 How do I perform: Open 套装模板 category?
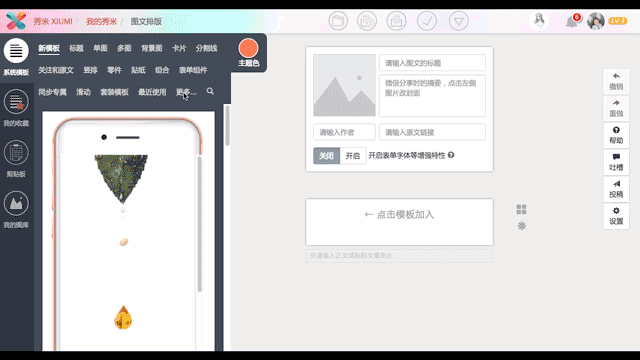pos(114,92)
